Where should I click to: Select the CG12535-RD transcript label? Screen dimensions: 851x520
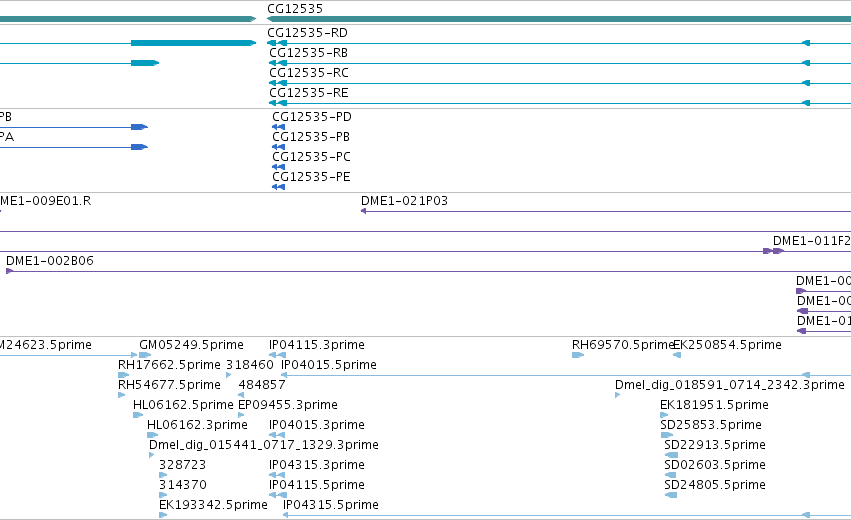[x=307, y=33]
